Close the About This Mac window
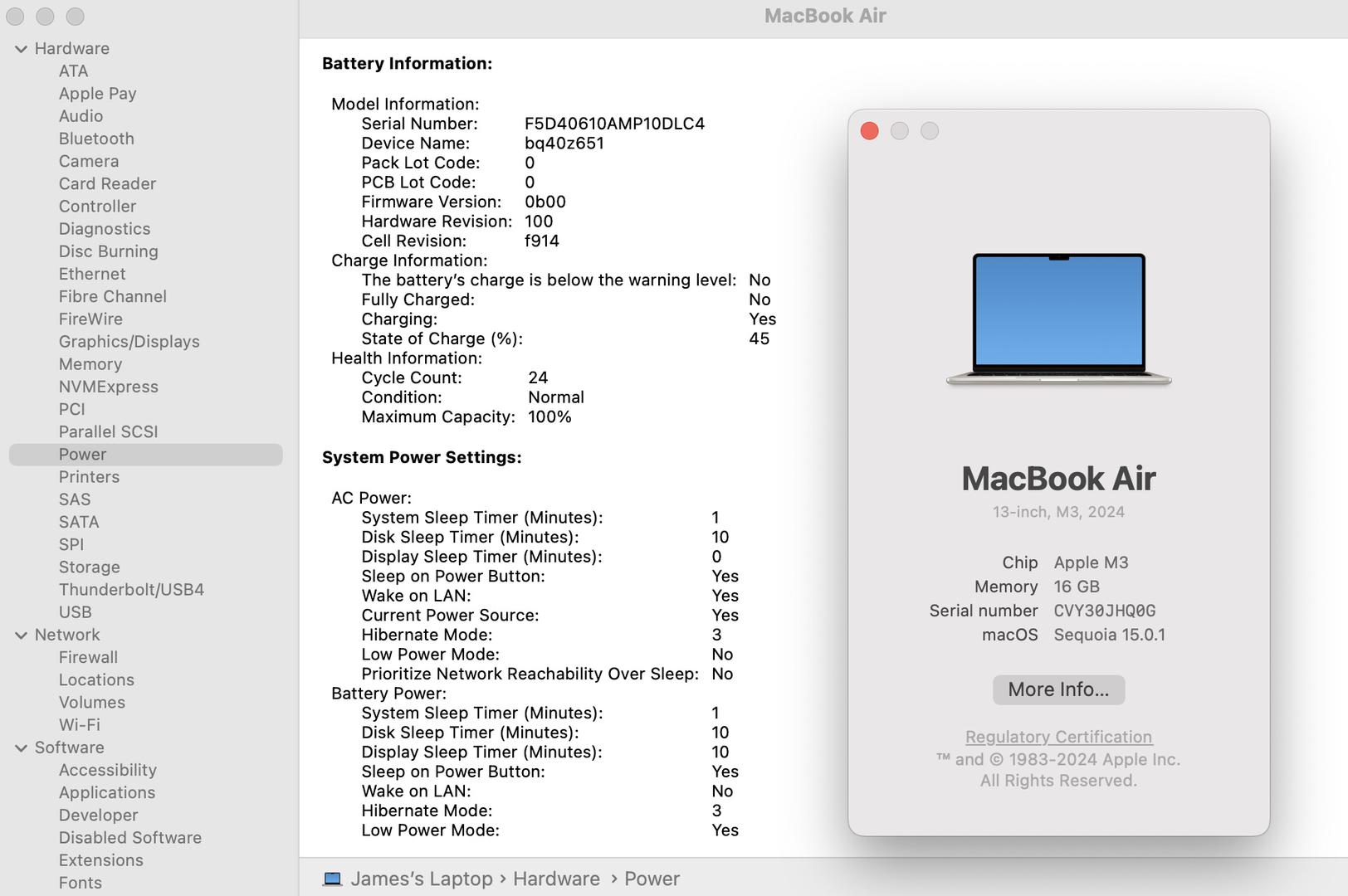This screenshot has width=1348, height=896. pyautogui.click(x=869, y=131)
